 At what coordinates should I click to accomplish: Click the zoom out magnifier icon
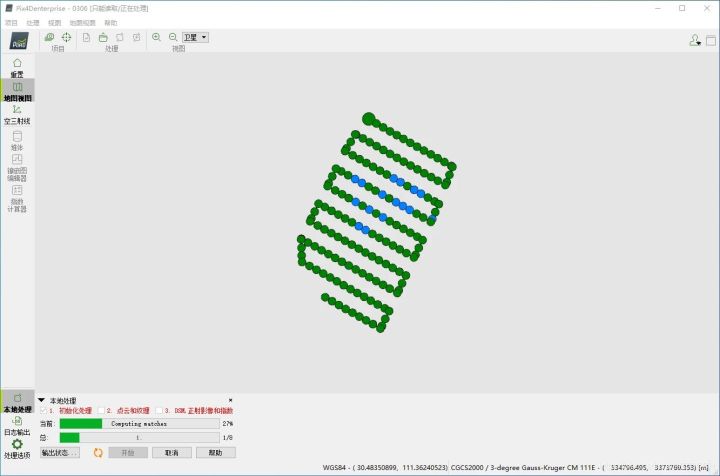[173, 37]
